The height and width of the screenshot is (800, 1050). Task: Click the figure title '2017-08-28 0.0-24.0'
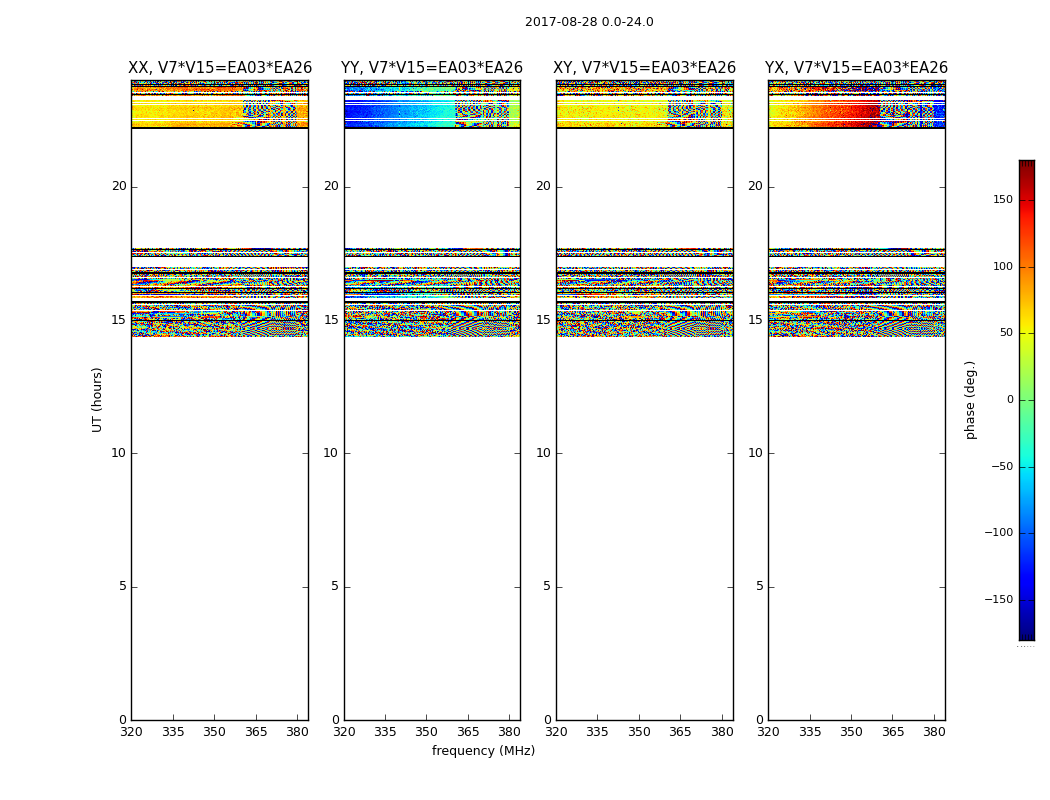click(x=589, y=22)
